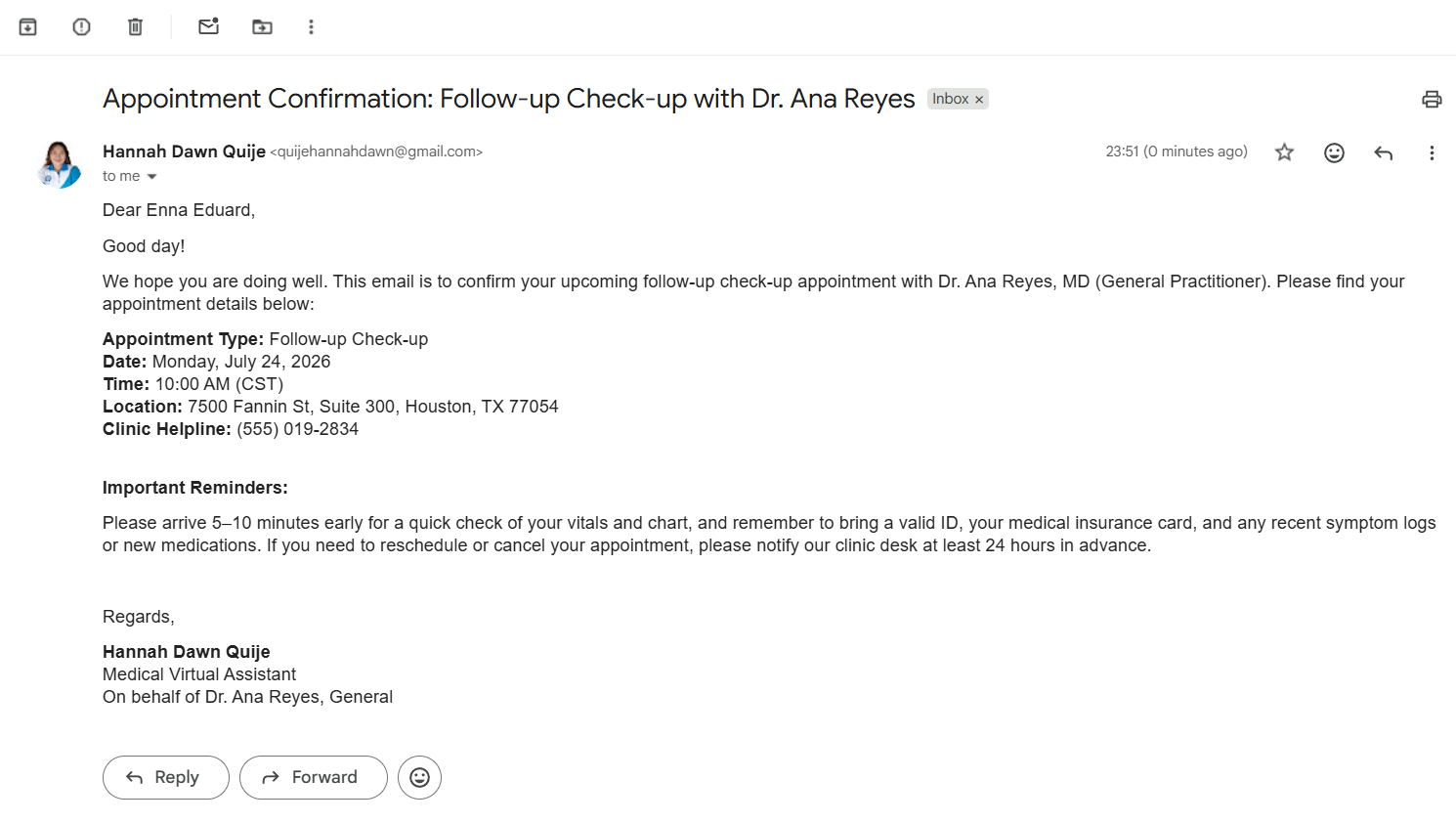Click the Forward button below the message
The height and width of the screenshot is (823, 1456).
(x=314, y=777)
